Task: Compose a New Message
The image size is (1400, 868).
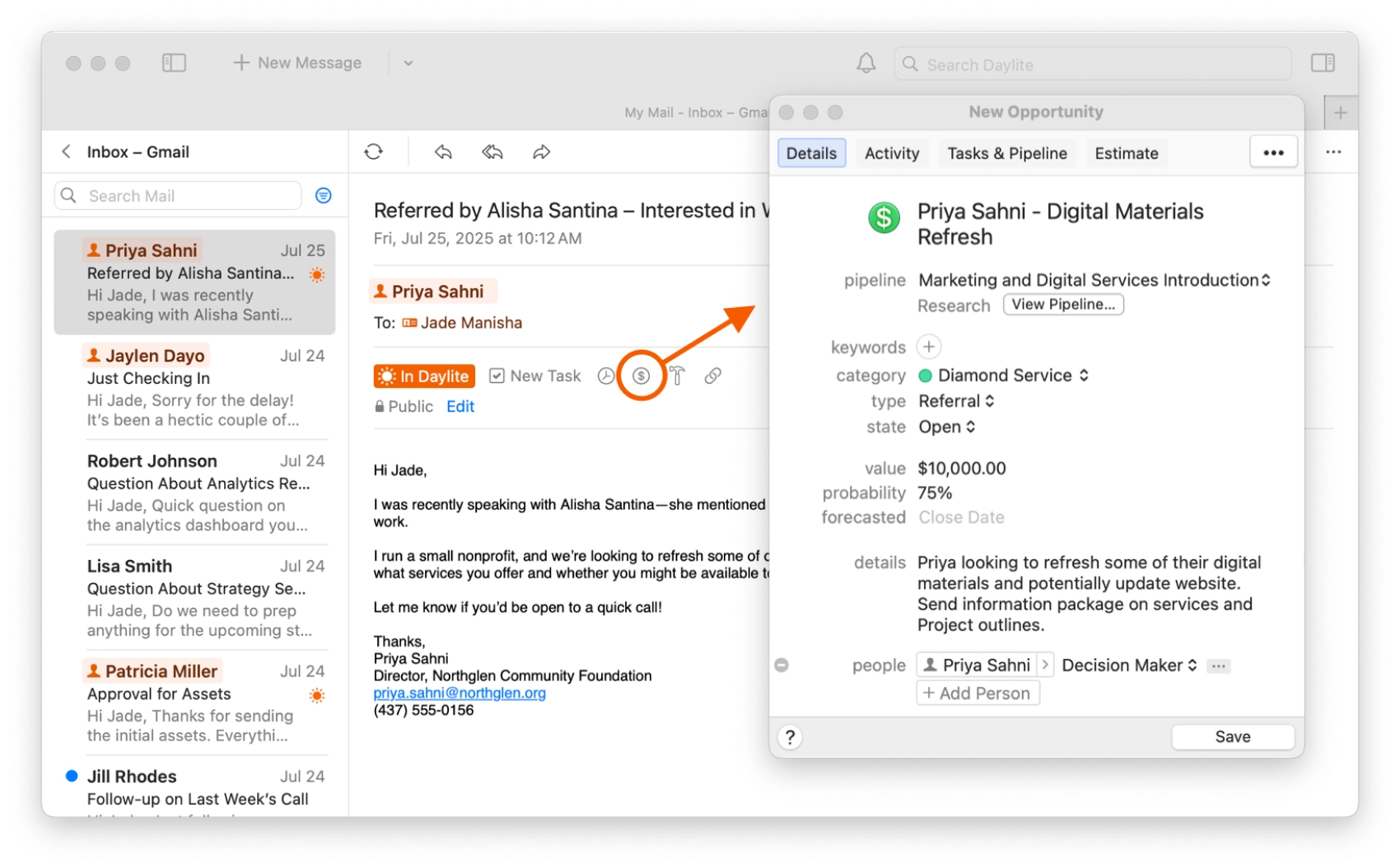Action: [297, 63]
